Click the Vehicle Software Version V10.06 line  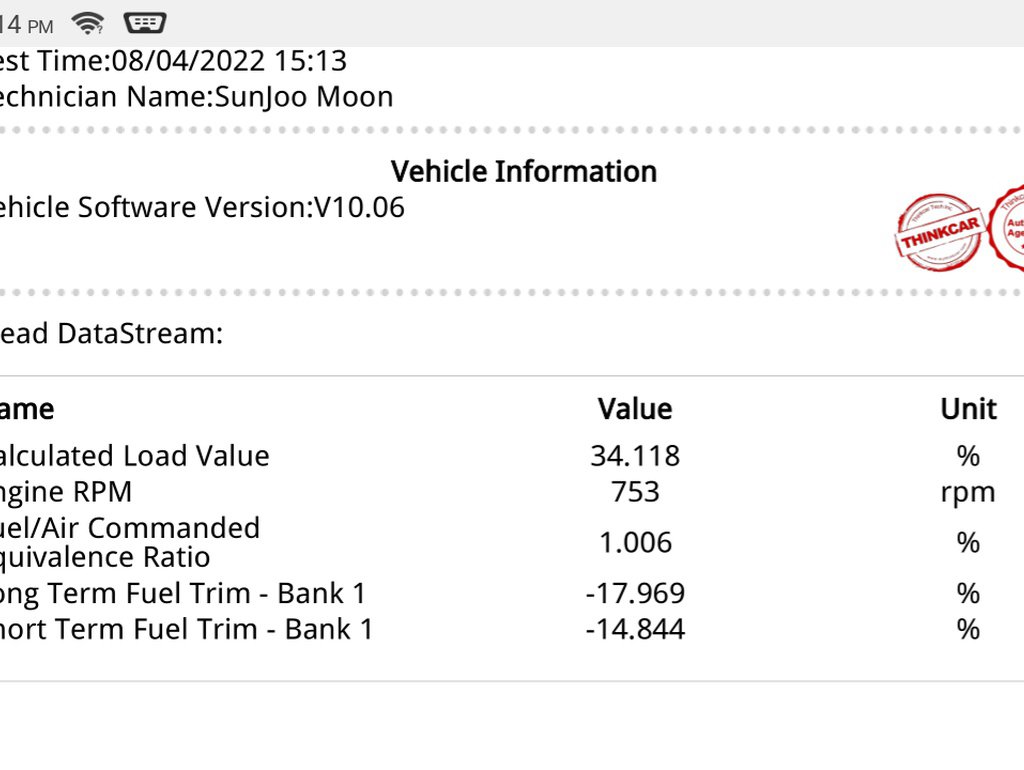(x=202, y=208)
